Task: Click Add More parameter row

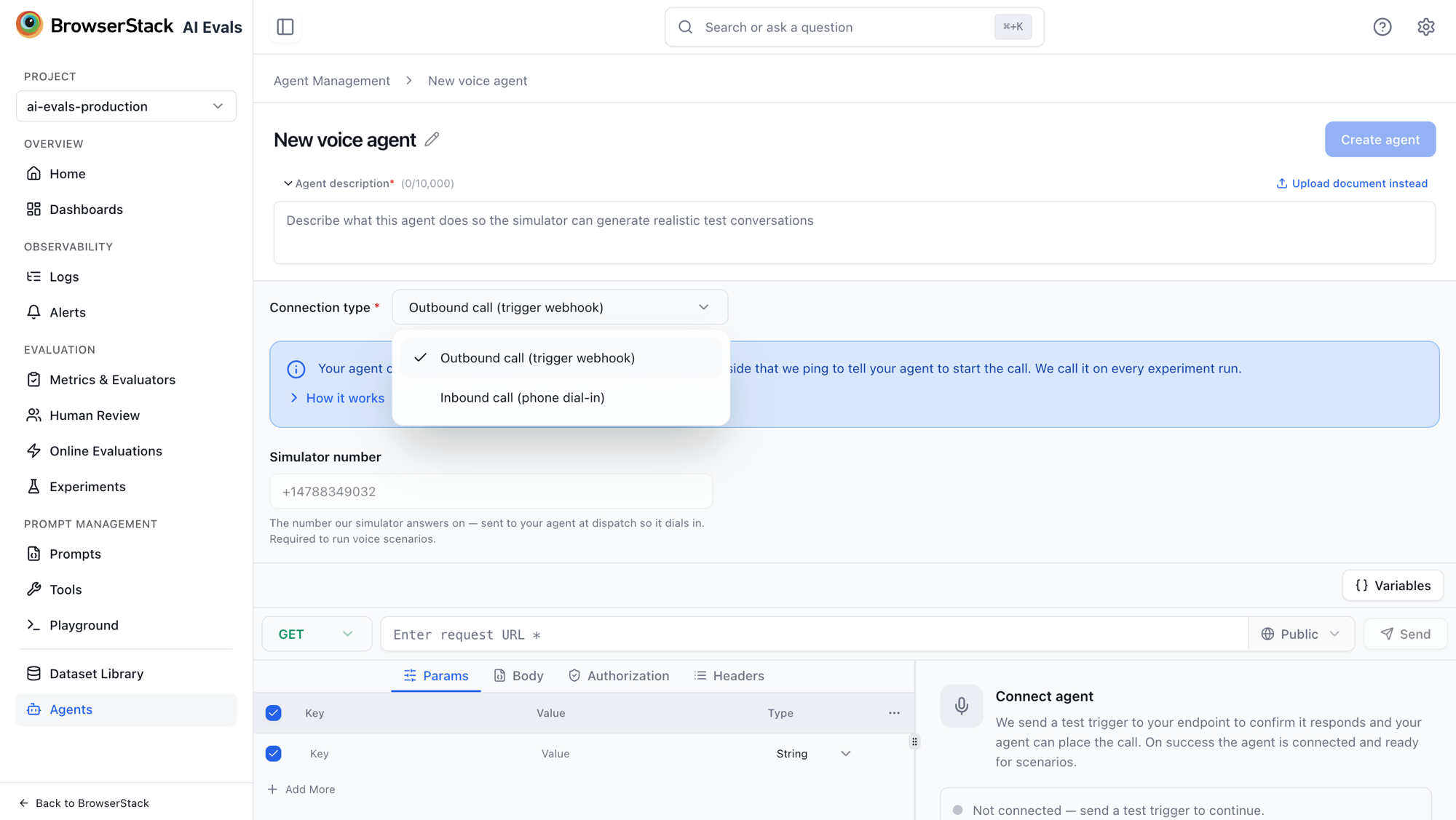Action: tap(301, 789)
